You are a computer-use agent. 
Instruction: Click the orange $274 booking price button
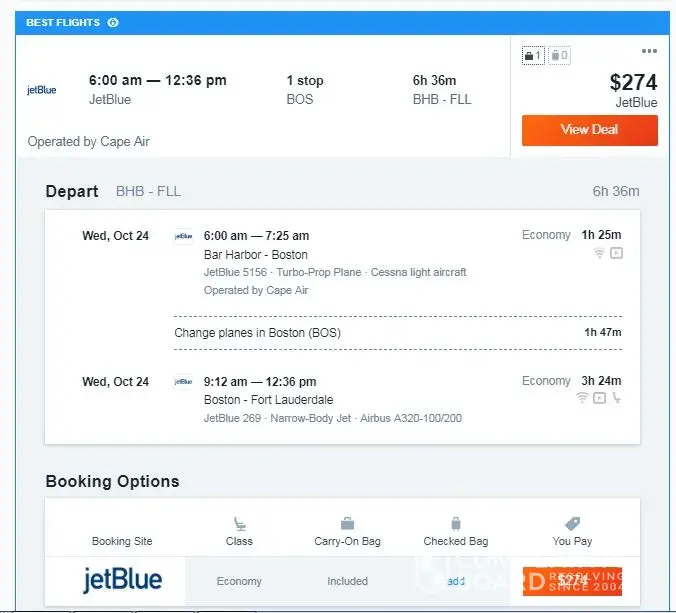coord(572,581)
